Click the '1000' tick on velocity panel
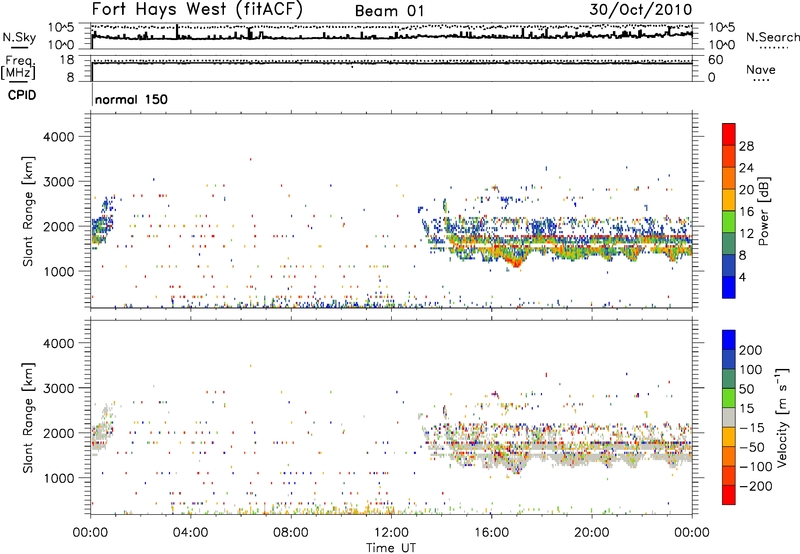Screen dimensions: 800x554 pyautogui.click(x=59, y=478)
